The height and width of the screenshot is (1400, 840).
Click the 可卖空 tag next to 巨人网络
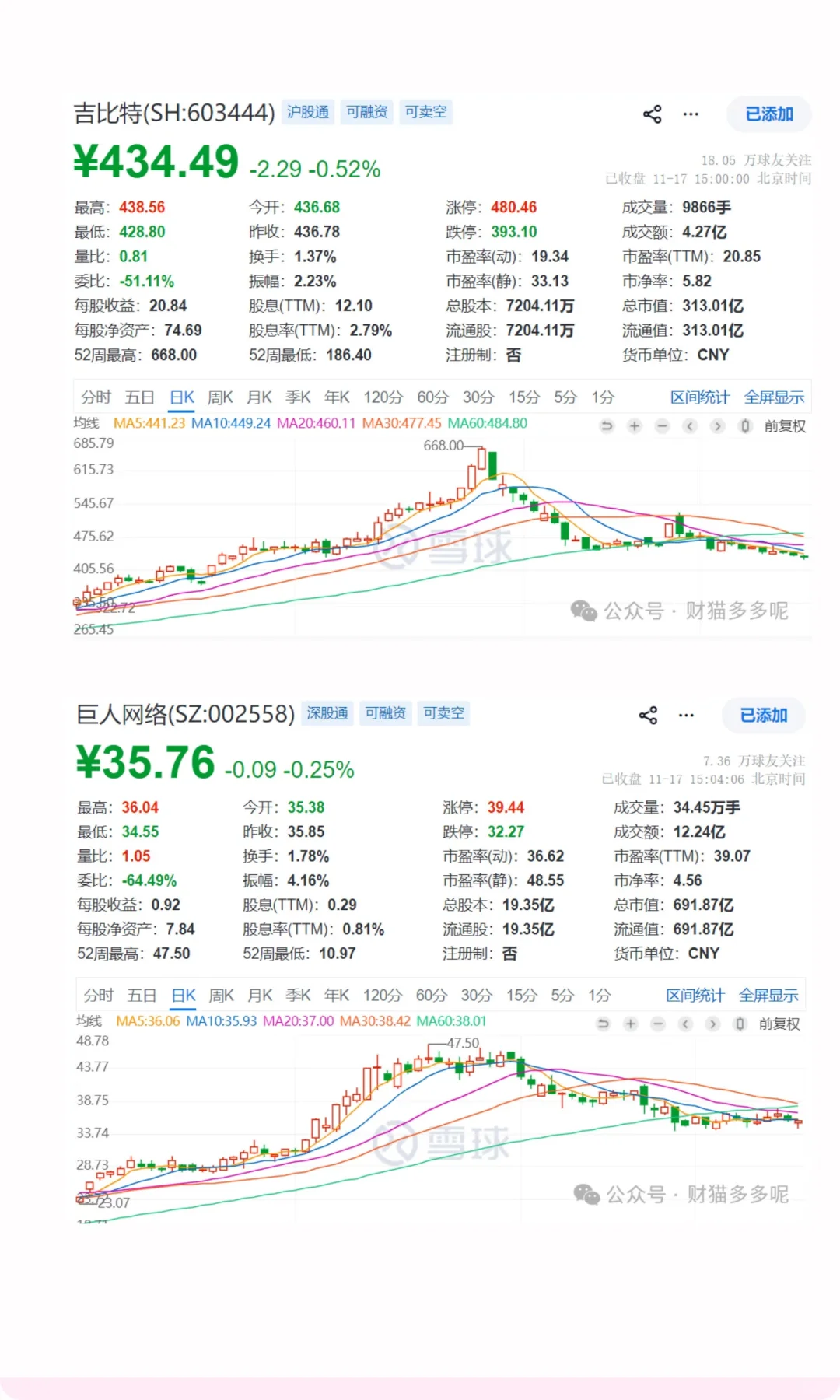tap(444, 713)
